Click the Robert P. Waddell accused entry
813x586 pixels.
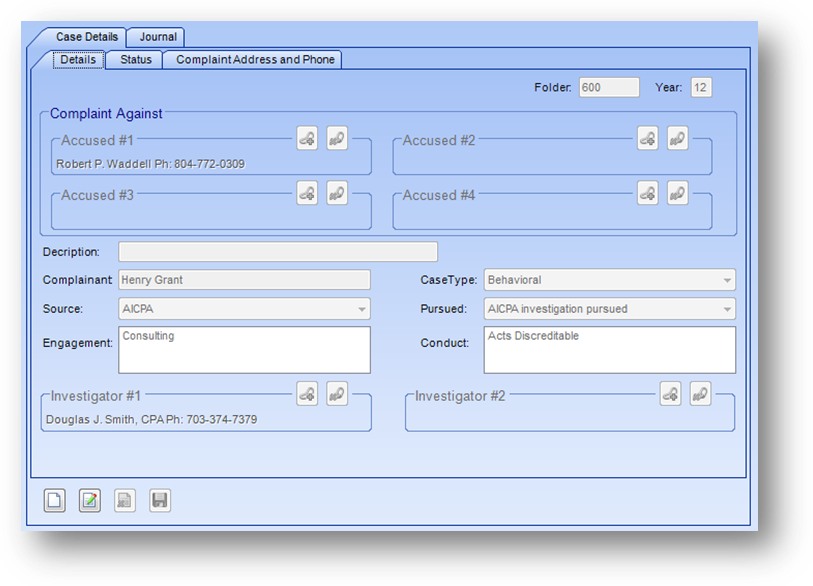[x=150, y=164]
